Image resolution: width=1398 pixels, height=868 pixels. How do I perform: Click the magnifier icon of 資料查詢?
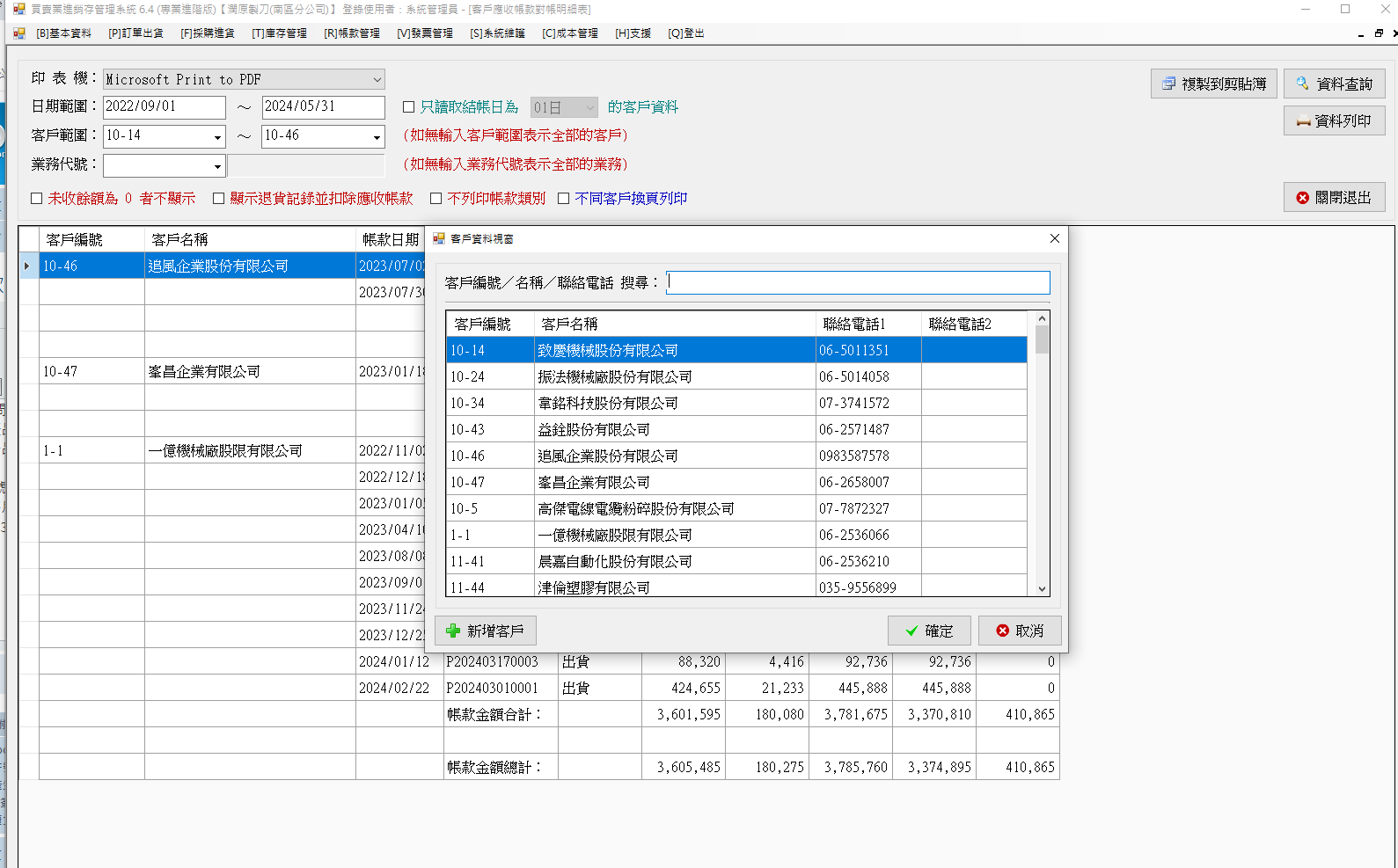[x=1302, y=84]
